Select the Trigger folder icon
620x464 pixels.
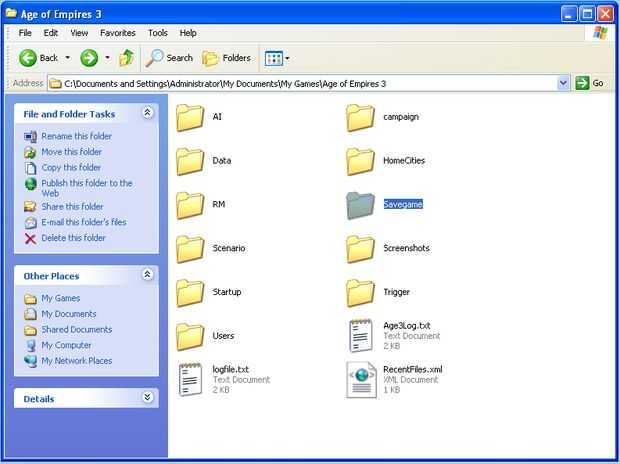coord(360,293)
